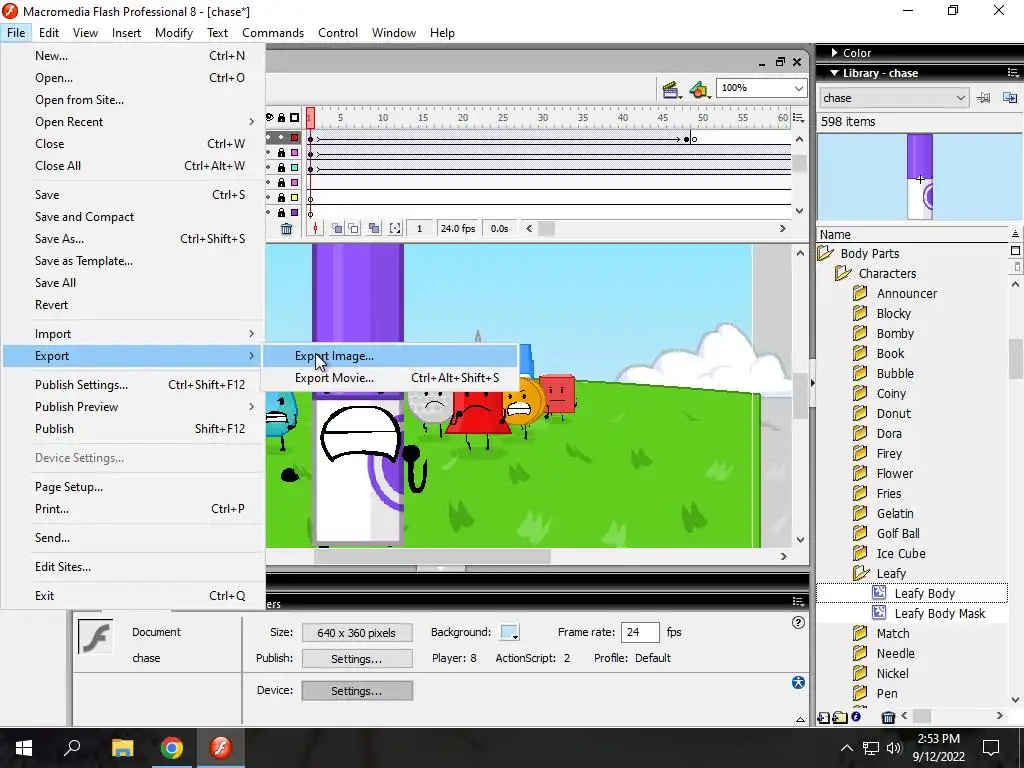Click the New Library Panel icon
The height and width of the screenshot is (768, 1024).
pos(1010,98)
